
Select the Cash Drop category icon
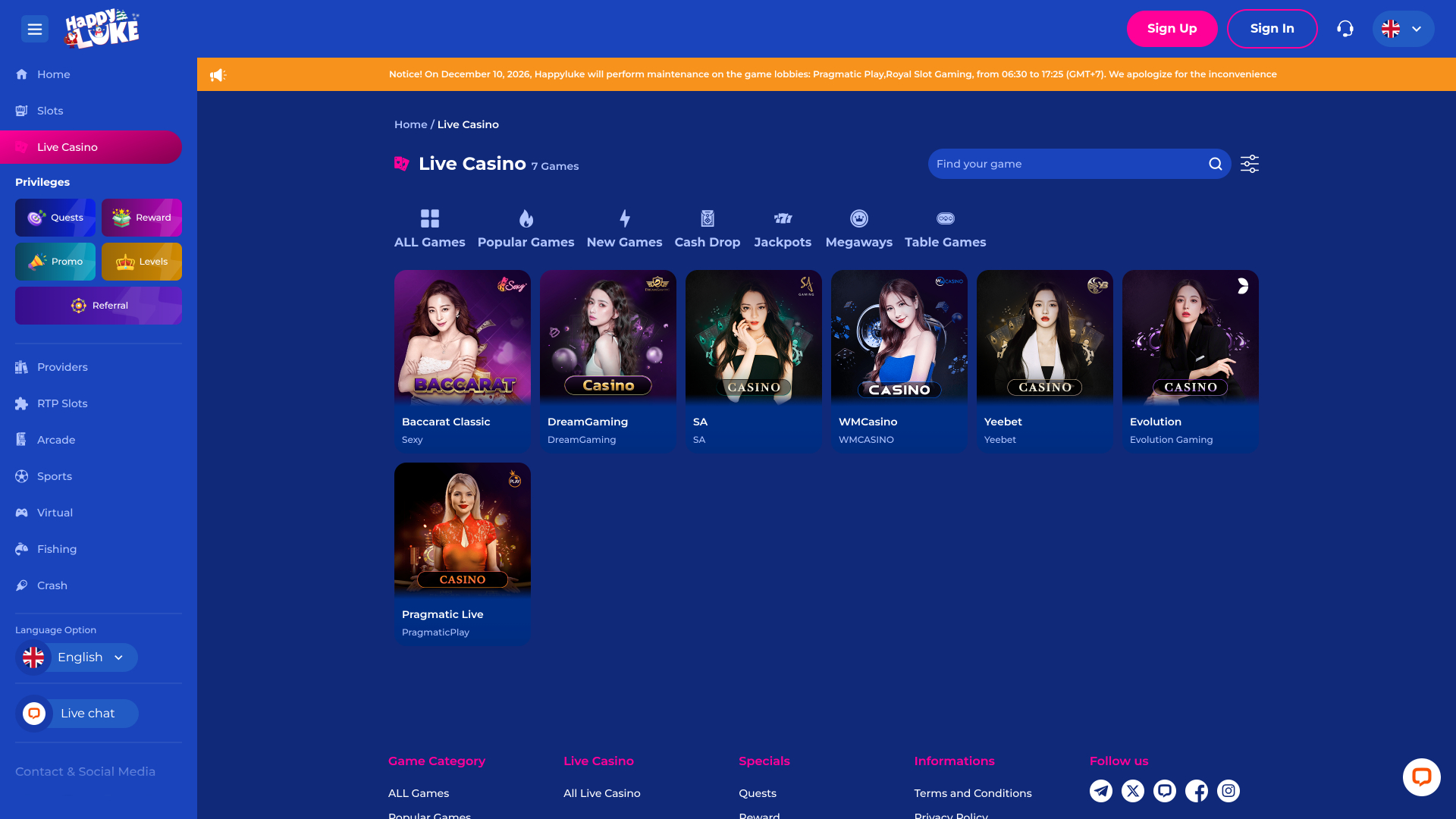[707, 218]
